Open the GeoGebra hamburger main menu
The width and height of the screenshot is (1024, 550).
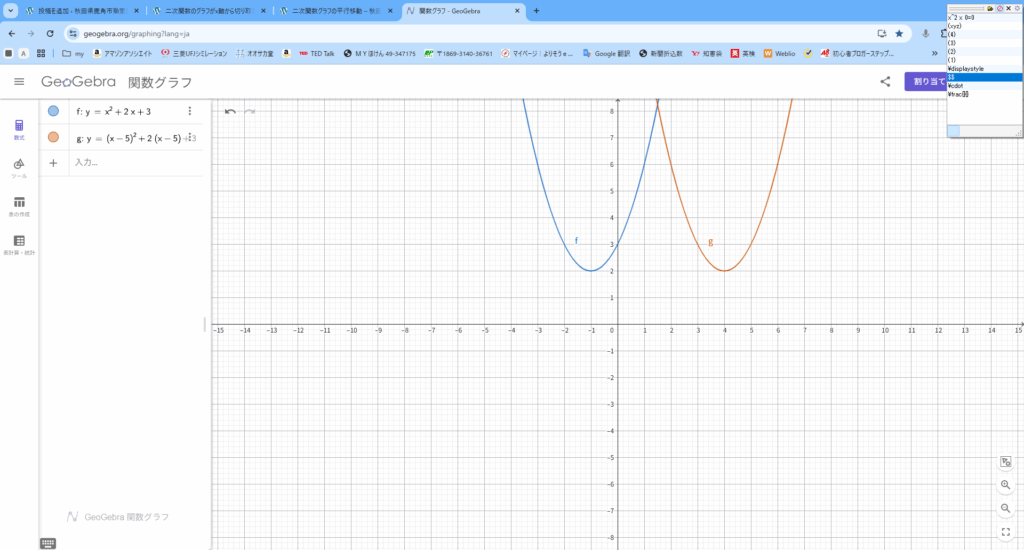pyautogui.click(x=19, y=82)
